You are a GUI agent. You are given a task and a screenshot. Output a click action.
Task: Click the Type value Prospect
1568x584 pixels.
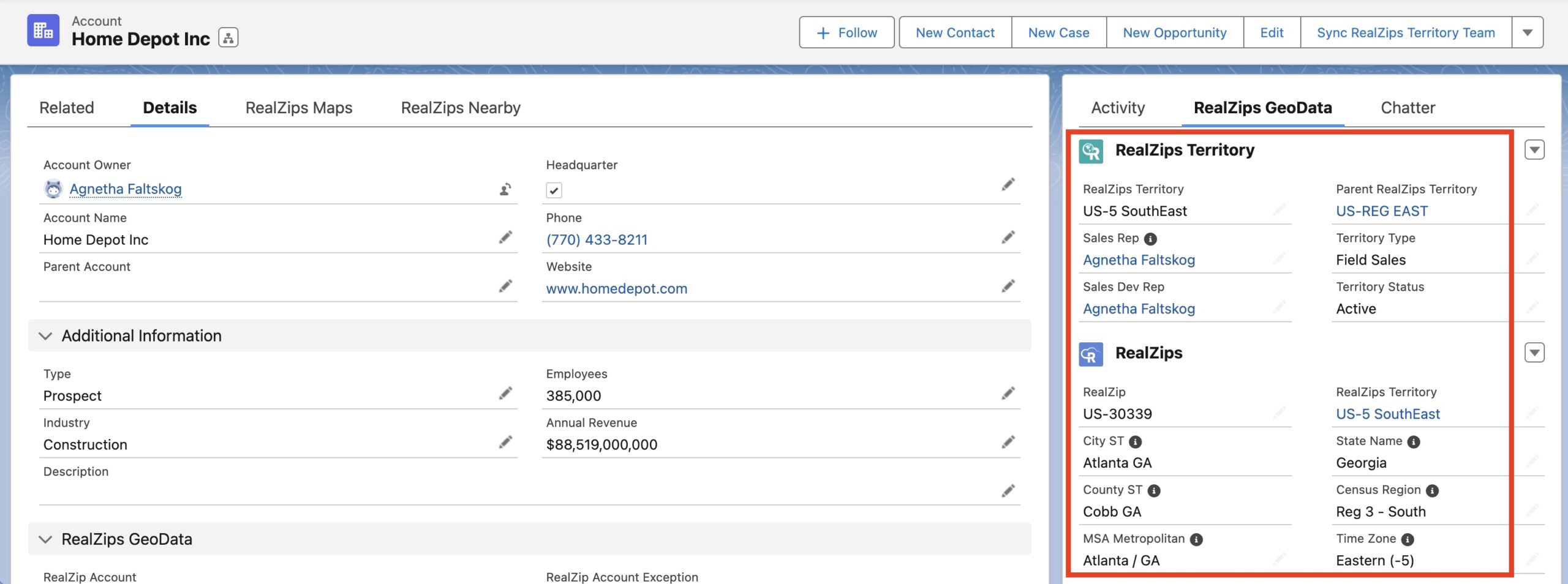point(72,396)
